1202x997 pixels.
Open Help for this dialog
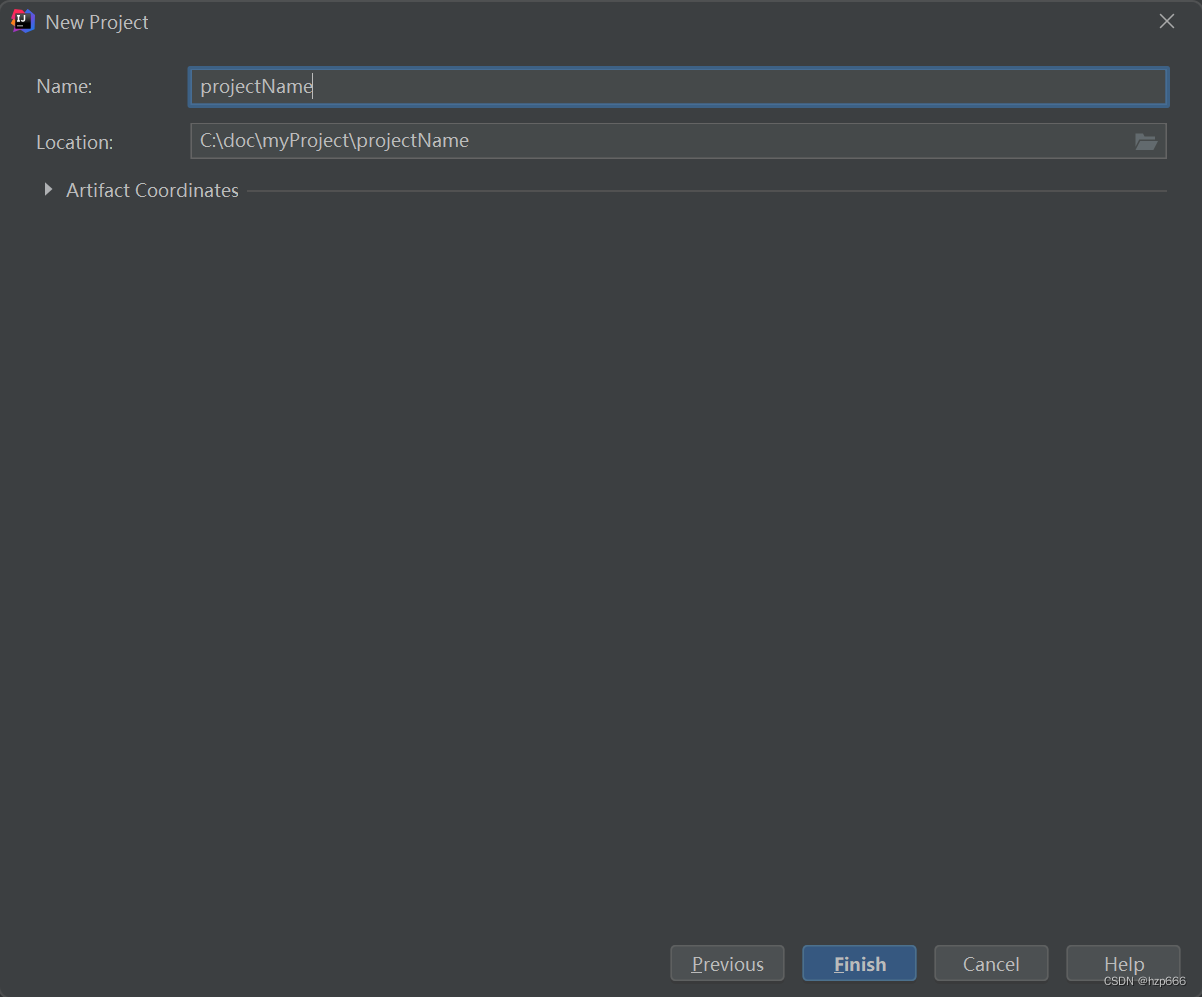pos(1123,962)
